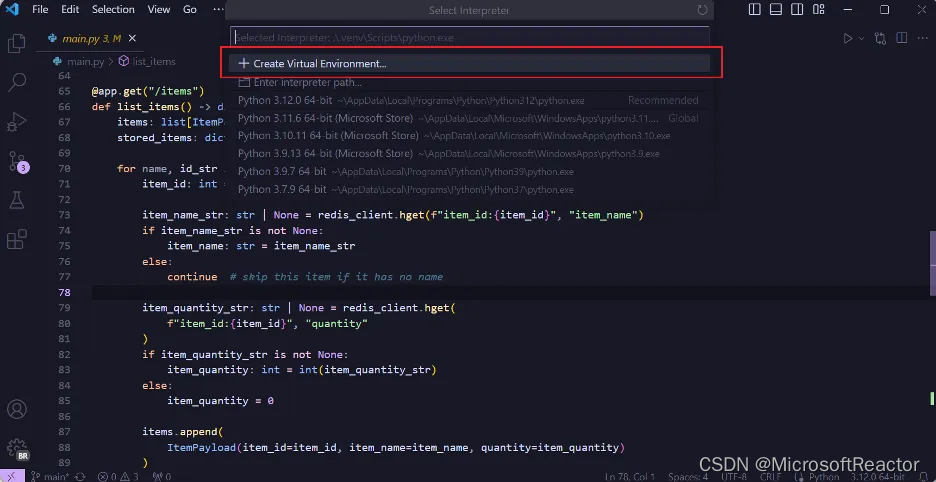Click the ports forwarded indicator
The image size is (936, 482).
click(x=162, y=477)
